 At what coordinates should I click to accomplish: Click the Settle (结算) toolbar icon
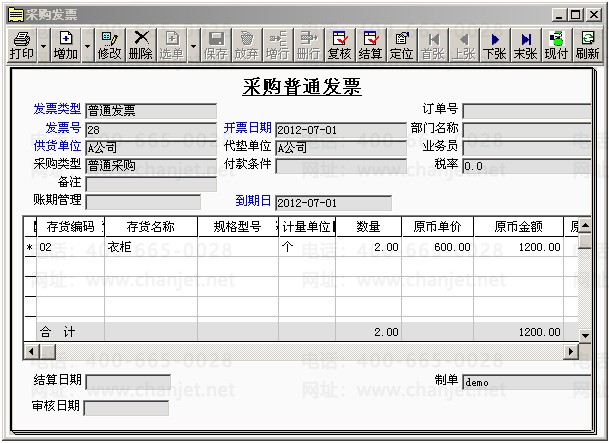(371, 44)
